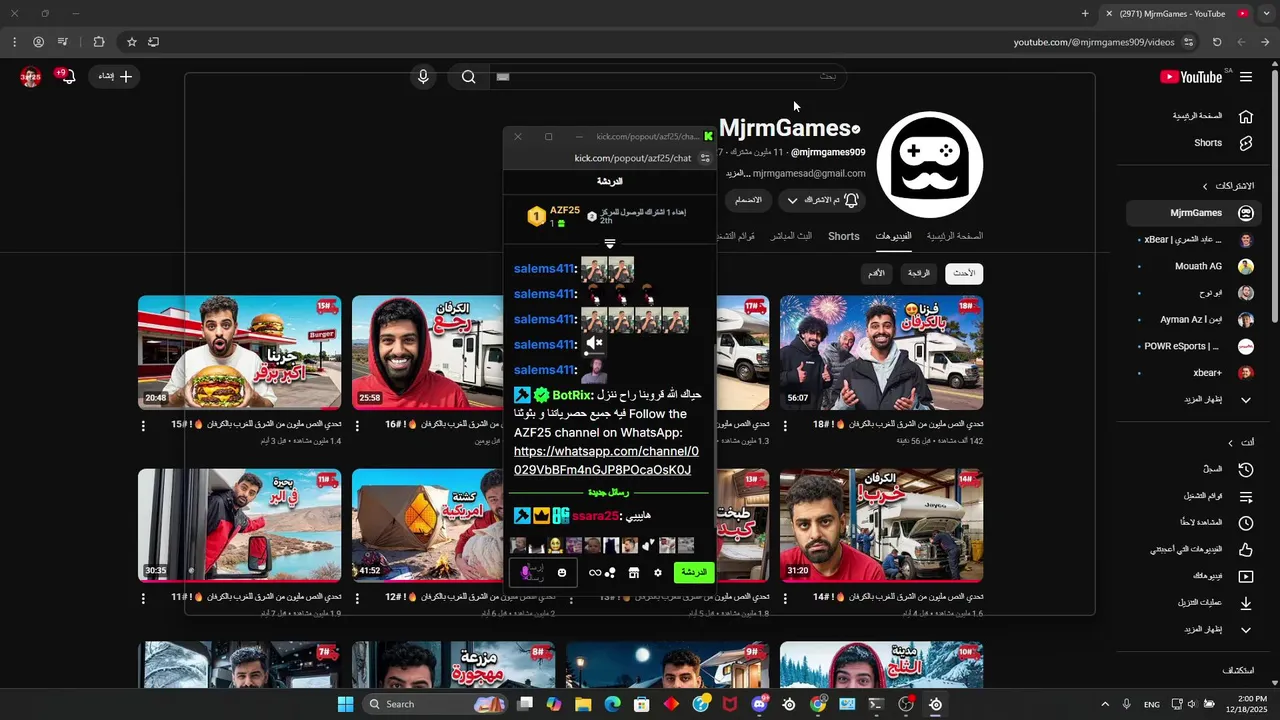Open browser tab search dropdown
The image size is (1280, 720).
pos(1266,14)
